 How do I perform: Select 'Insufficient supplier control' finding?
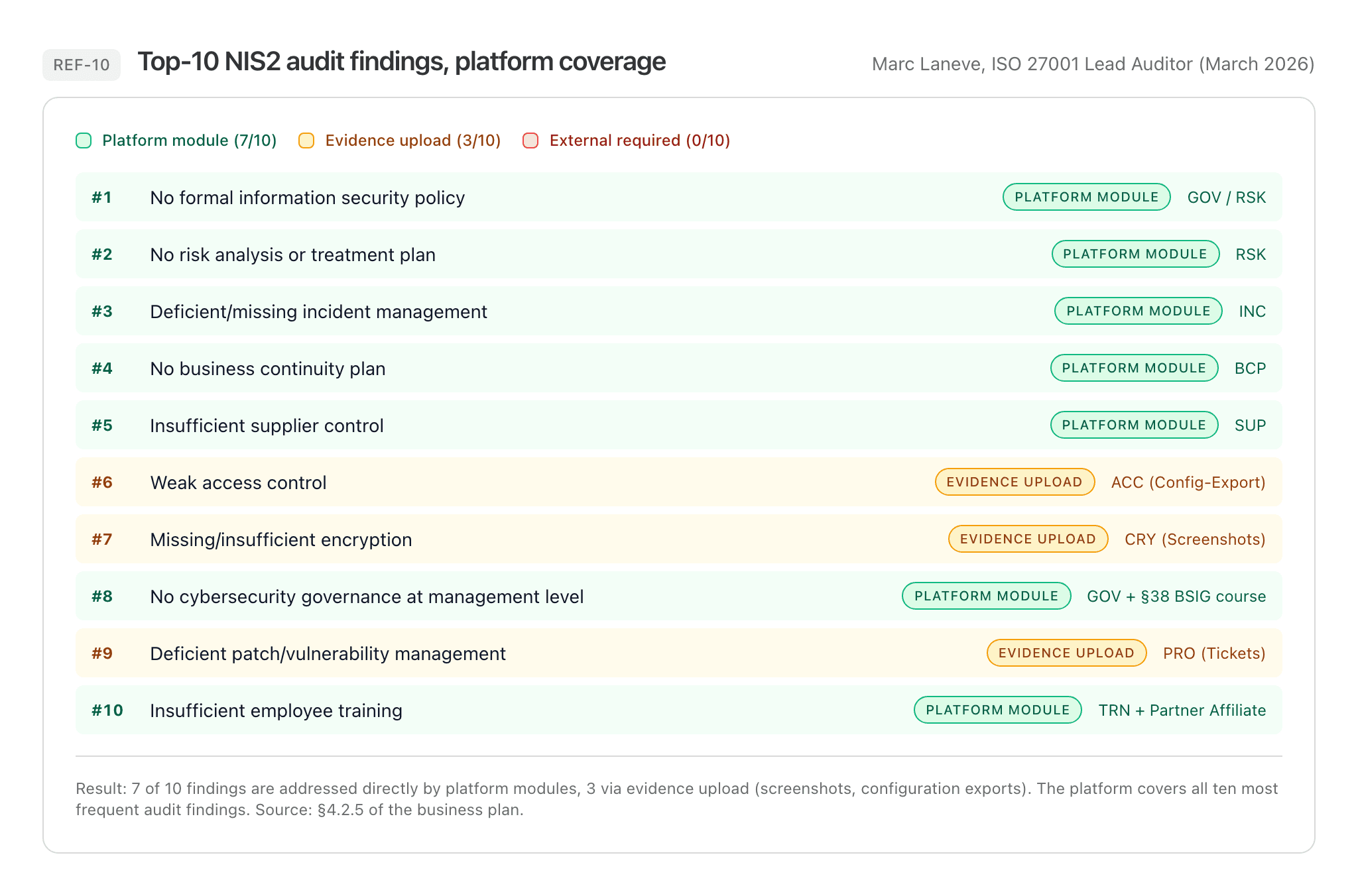click(x=267, y=425)
